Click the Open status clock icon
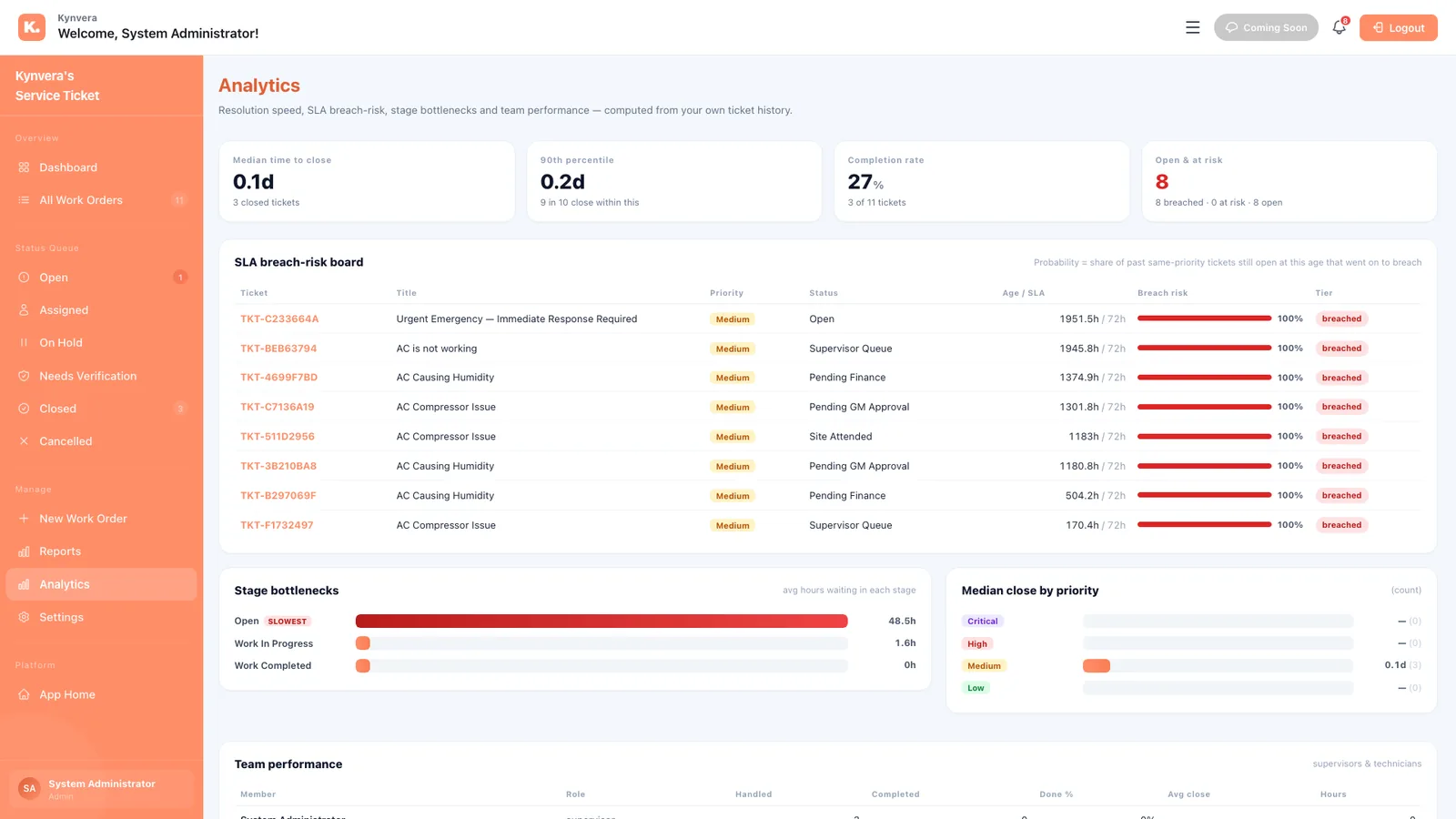1456x819 pixels. point(24,278)
